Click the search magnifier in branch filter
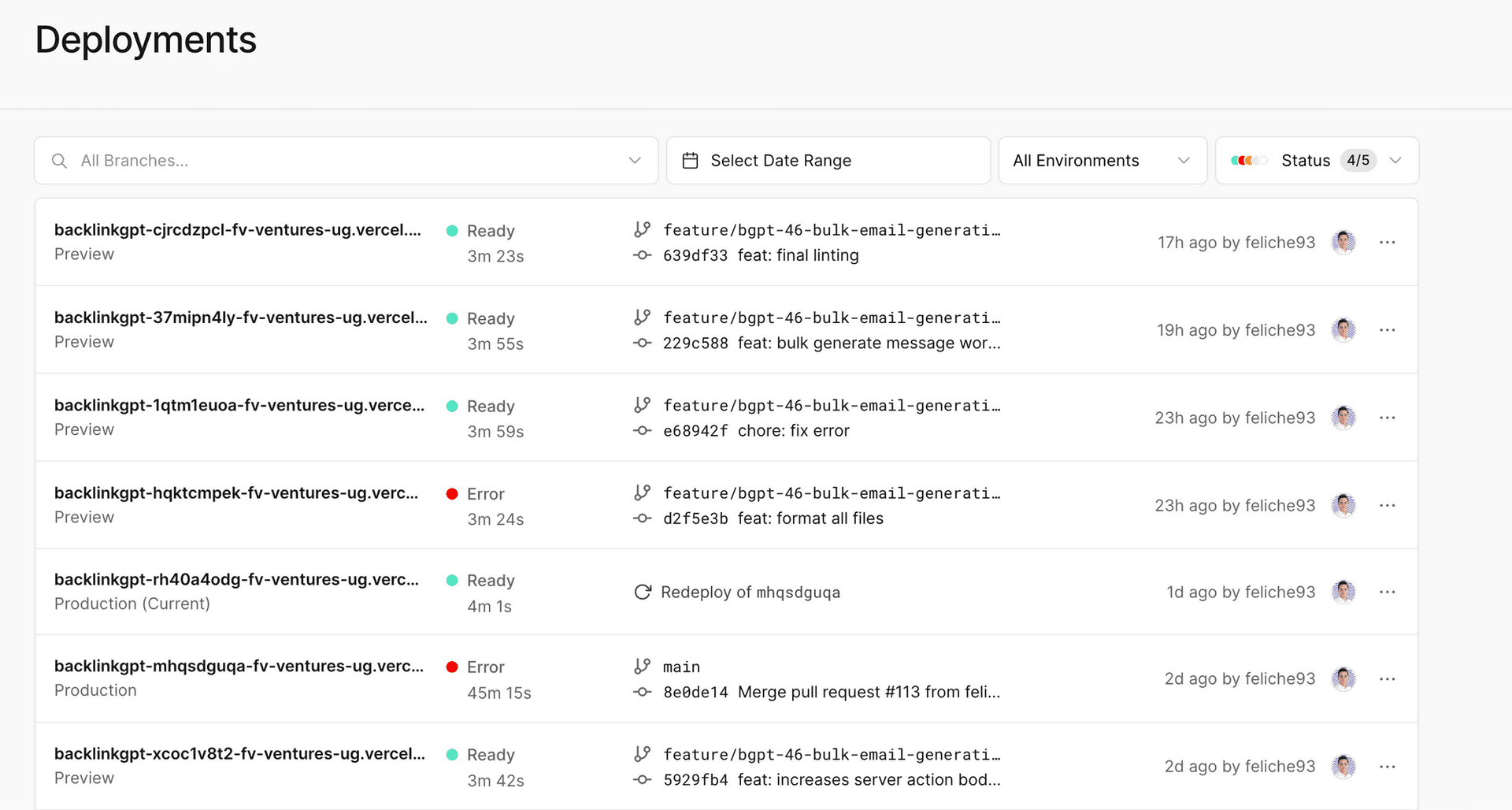The width and height of the screenshot is (1512, 810). 59,161
